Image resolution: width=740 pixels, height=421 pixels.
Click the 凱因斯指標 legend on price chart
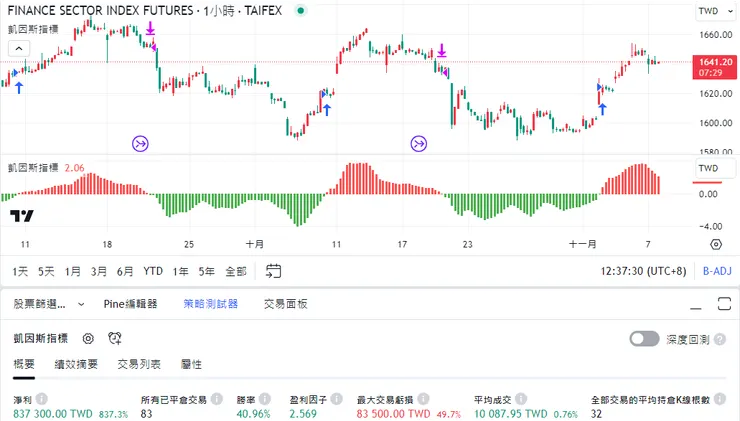(33, 29)
